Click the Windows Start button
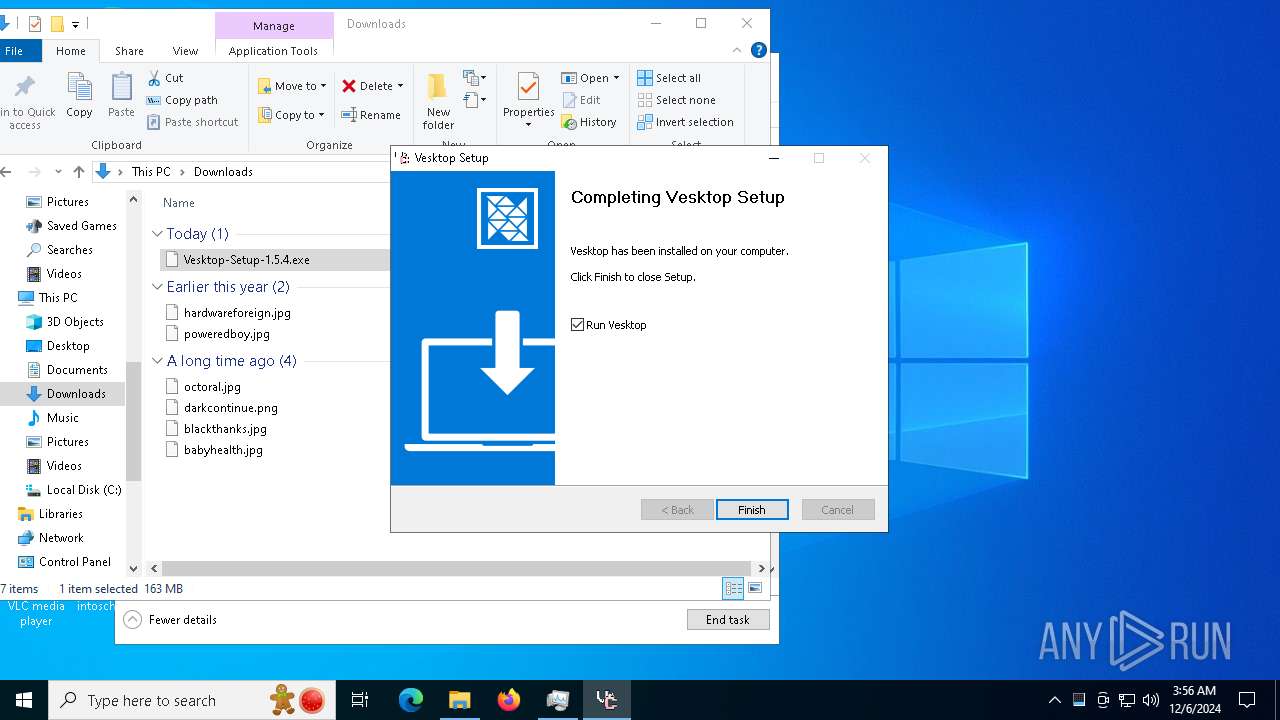This screenshot has width=1280, height=720. [x=24, y=700]
